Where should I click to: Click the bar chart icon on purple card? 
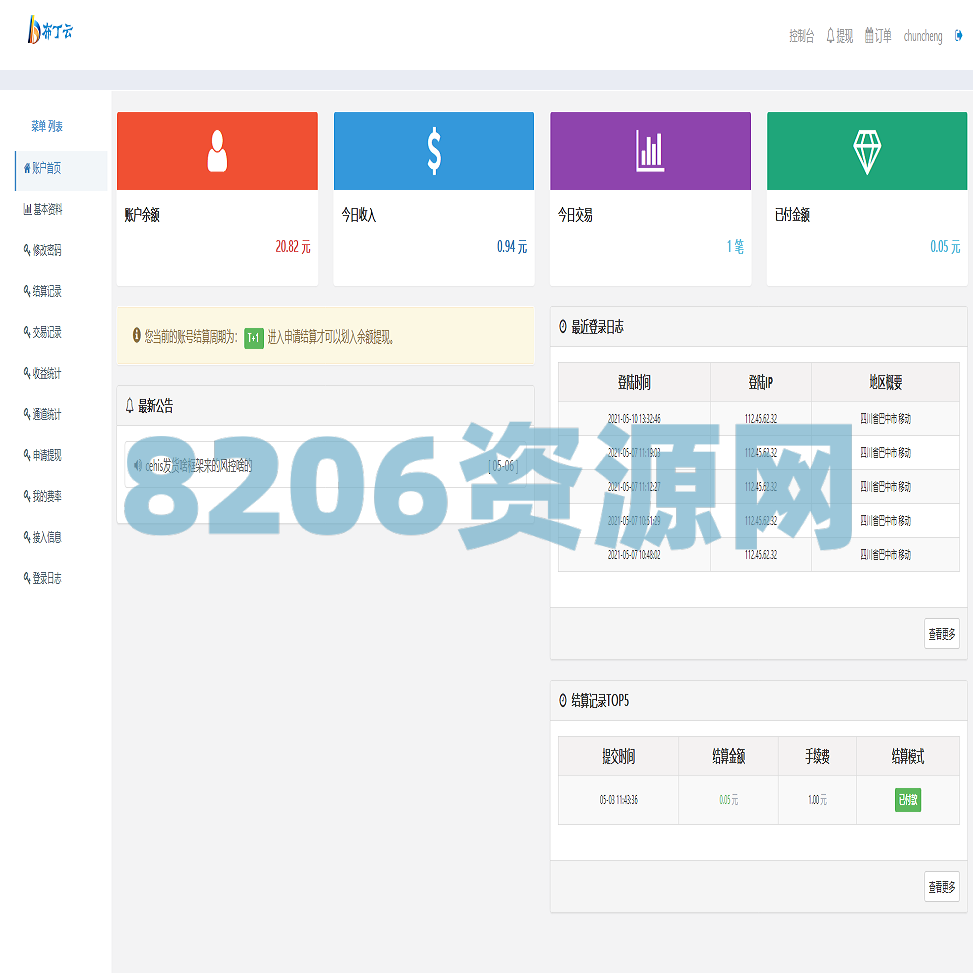tap(650, 151)
